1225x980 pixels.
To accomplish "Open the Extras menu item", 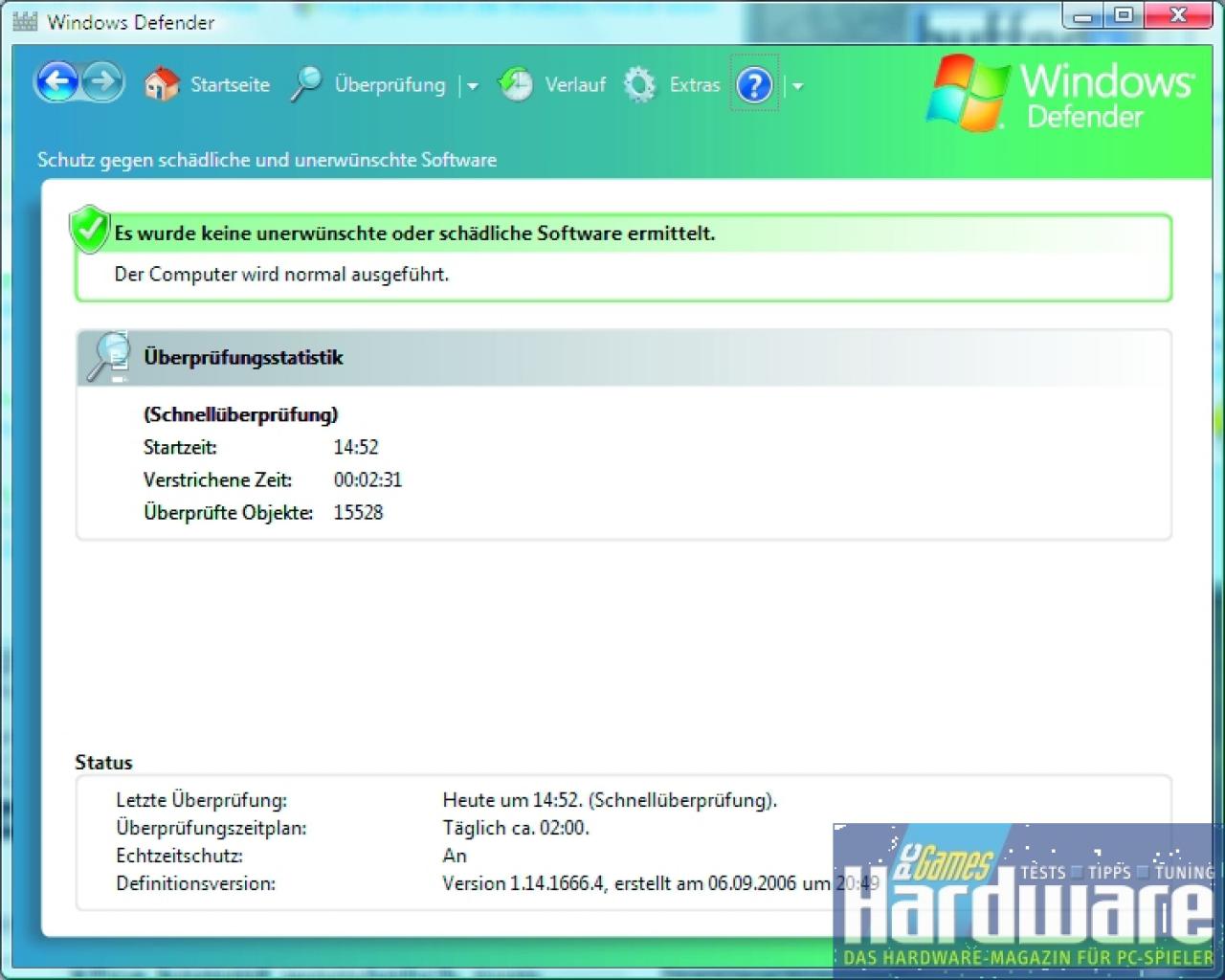I will (x=694, y=85).
